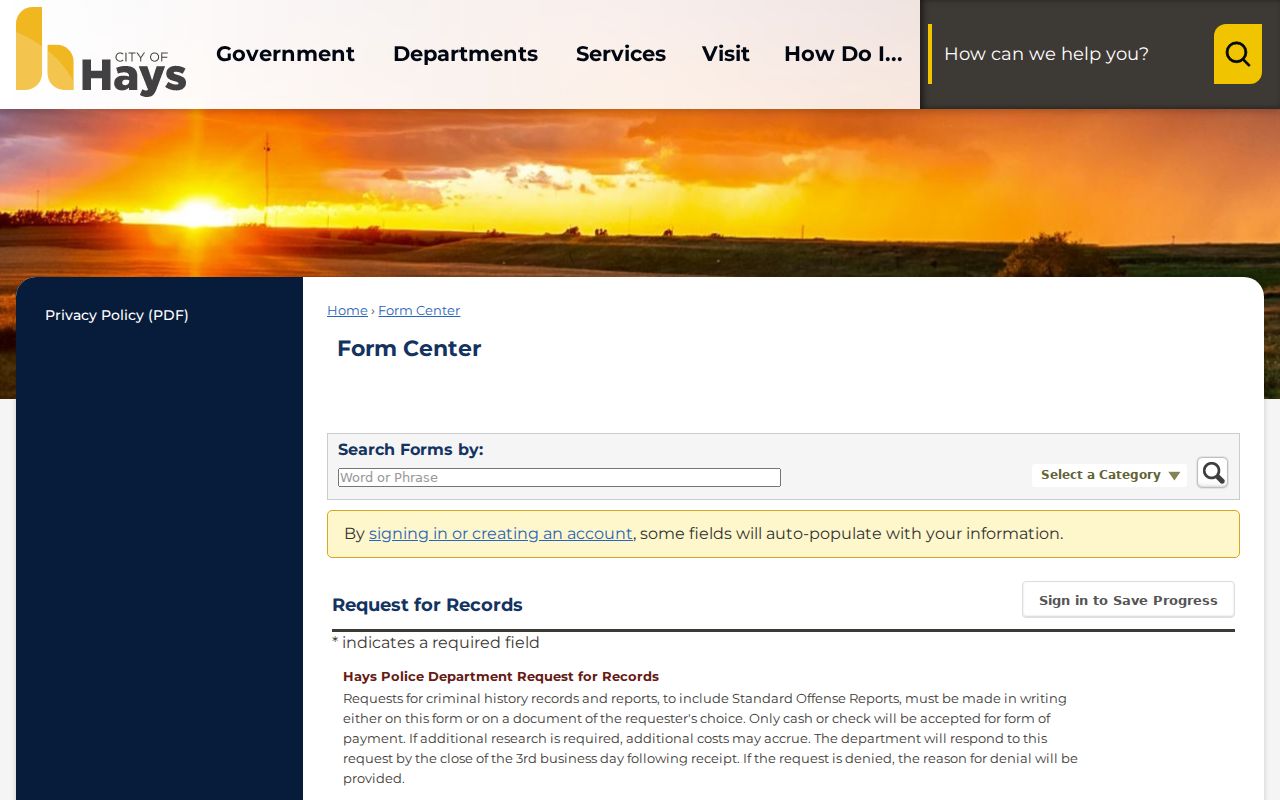Click the yellow site search button
Screen dimensions: 1280x800
pyautogui.click(x=1237, y=54)
